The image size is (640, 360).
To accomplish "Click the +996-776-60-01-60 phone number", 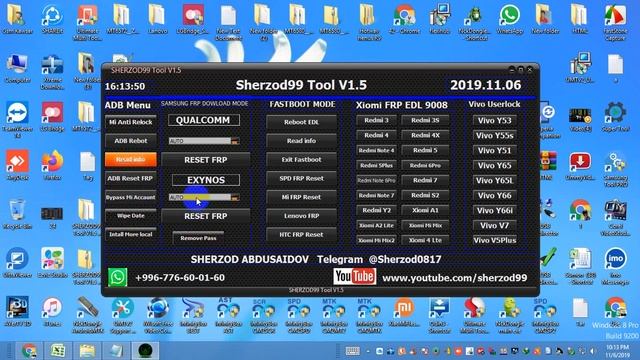I will pyautogui.click(x=180, y=278).
